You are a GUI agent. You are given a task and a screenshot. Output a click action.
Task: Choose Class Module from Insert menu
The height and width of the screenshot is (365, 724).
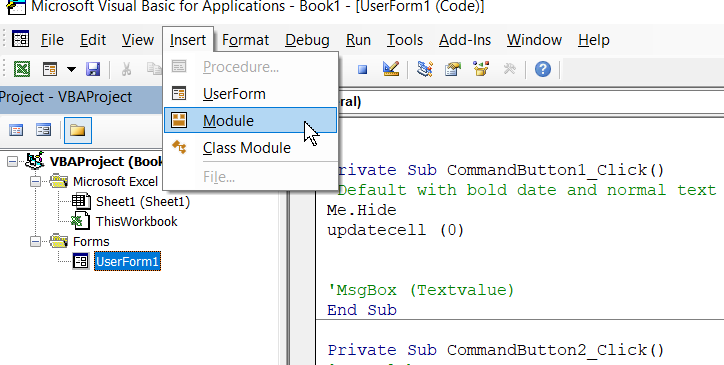(x=251, y=148)
